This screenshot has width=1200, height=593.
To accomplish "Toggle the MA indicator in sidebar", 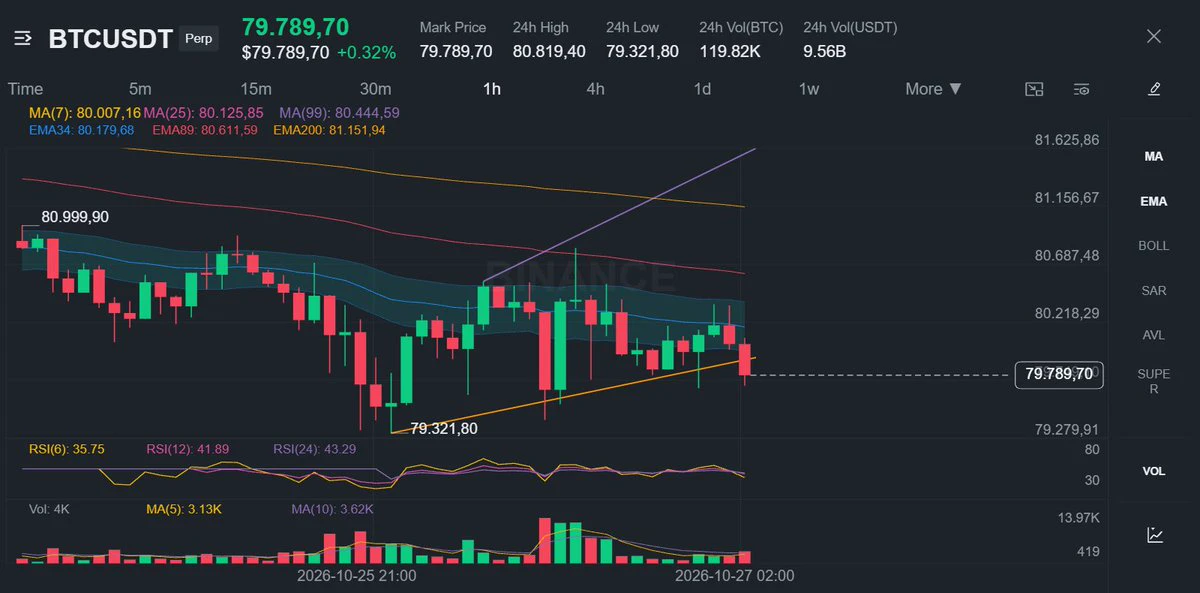I will pos(1154,157).
